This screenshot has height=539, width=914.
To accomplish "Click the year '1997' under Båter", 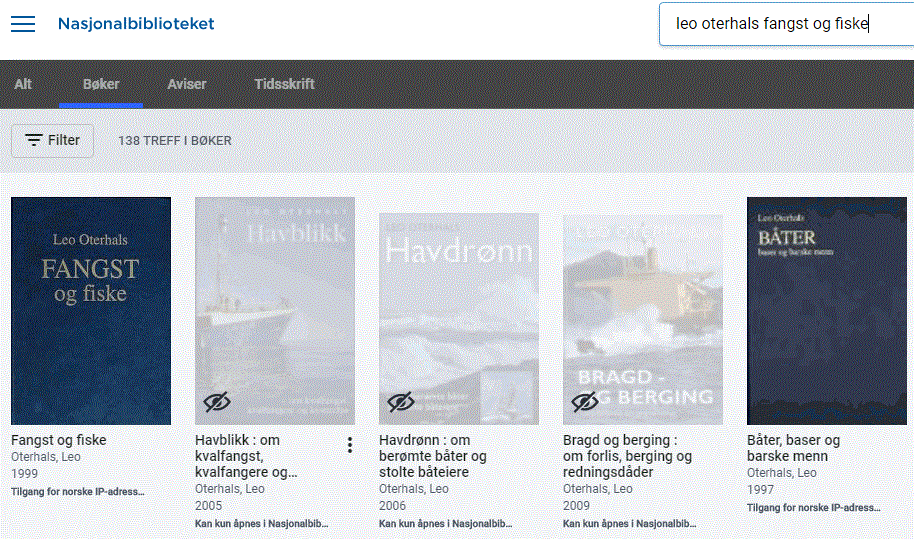I will (761, 490).
